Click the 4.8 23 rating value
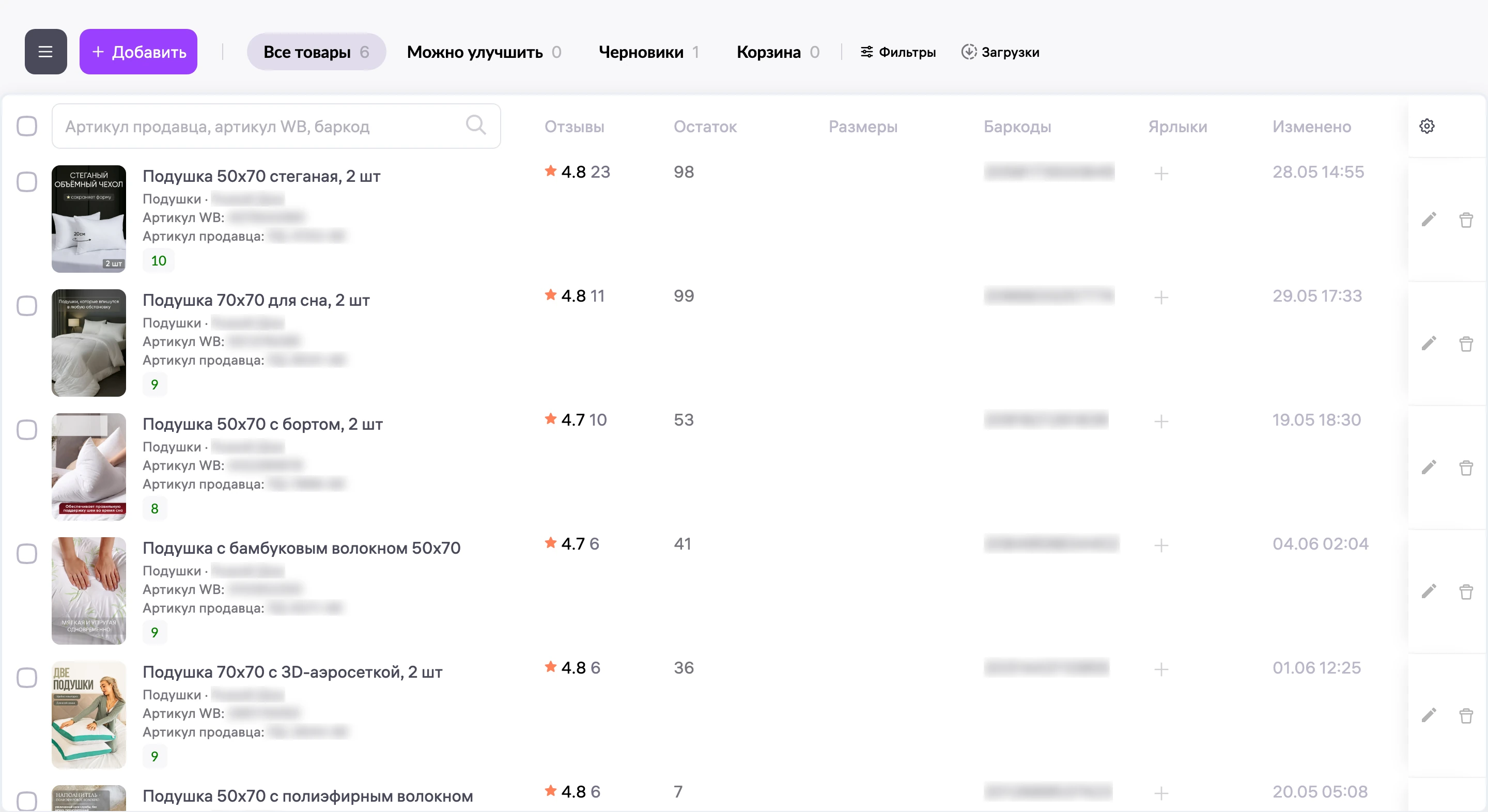 578,171
